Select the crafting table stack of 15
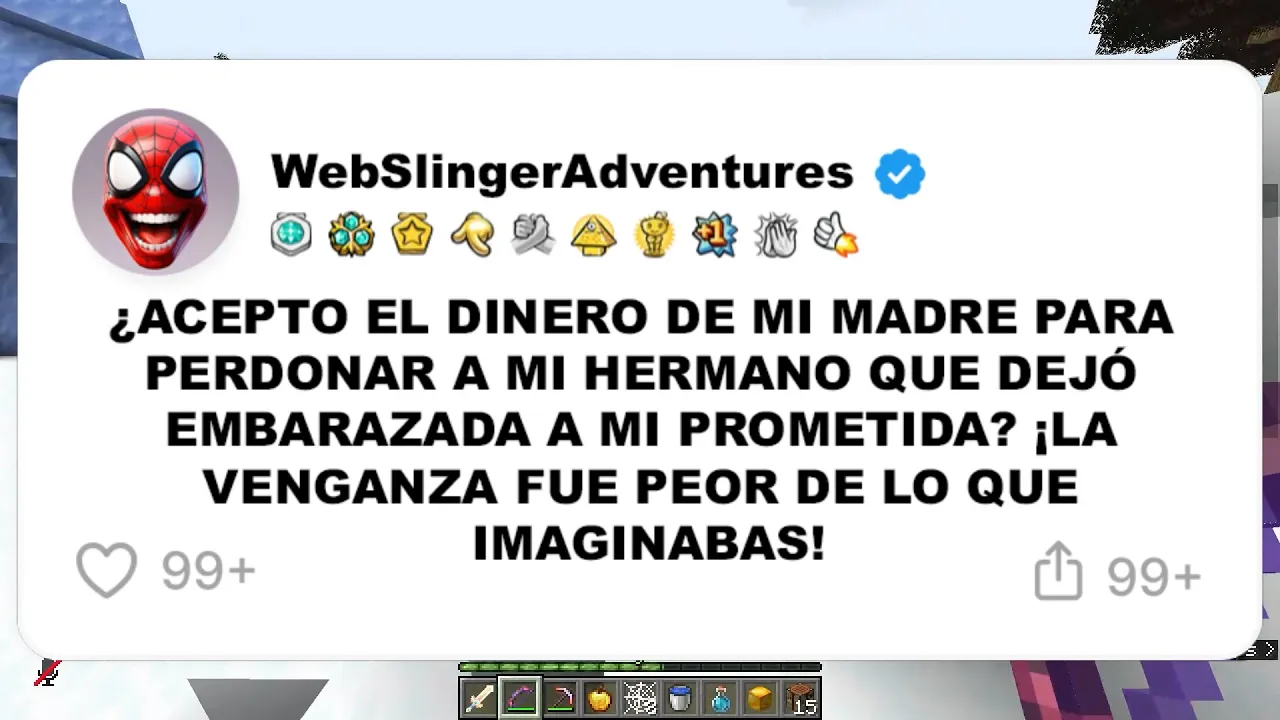This screenshot has height=720, width=1280. click(x=801, y=697)
